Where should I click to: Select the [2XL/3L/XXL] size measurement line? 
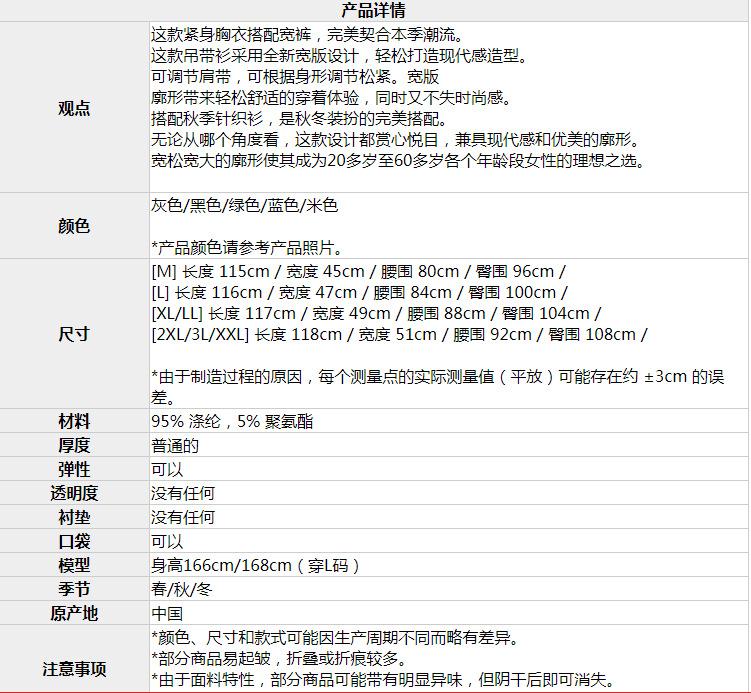(x=399, y=335)
